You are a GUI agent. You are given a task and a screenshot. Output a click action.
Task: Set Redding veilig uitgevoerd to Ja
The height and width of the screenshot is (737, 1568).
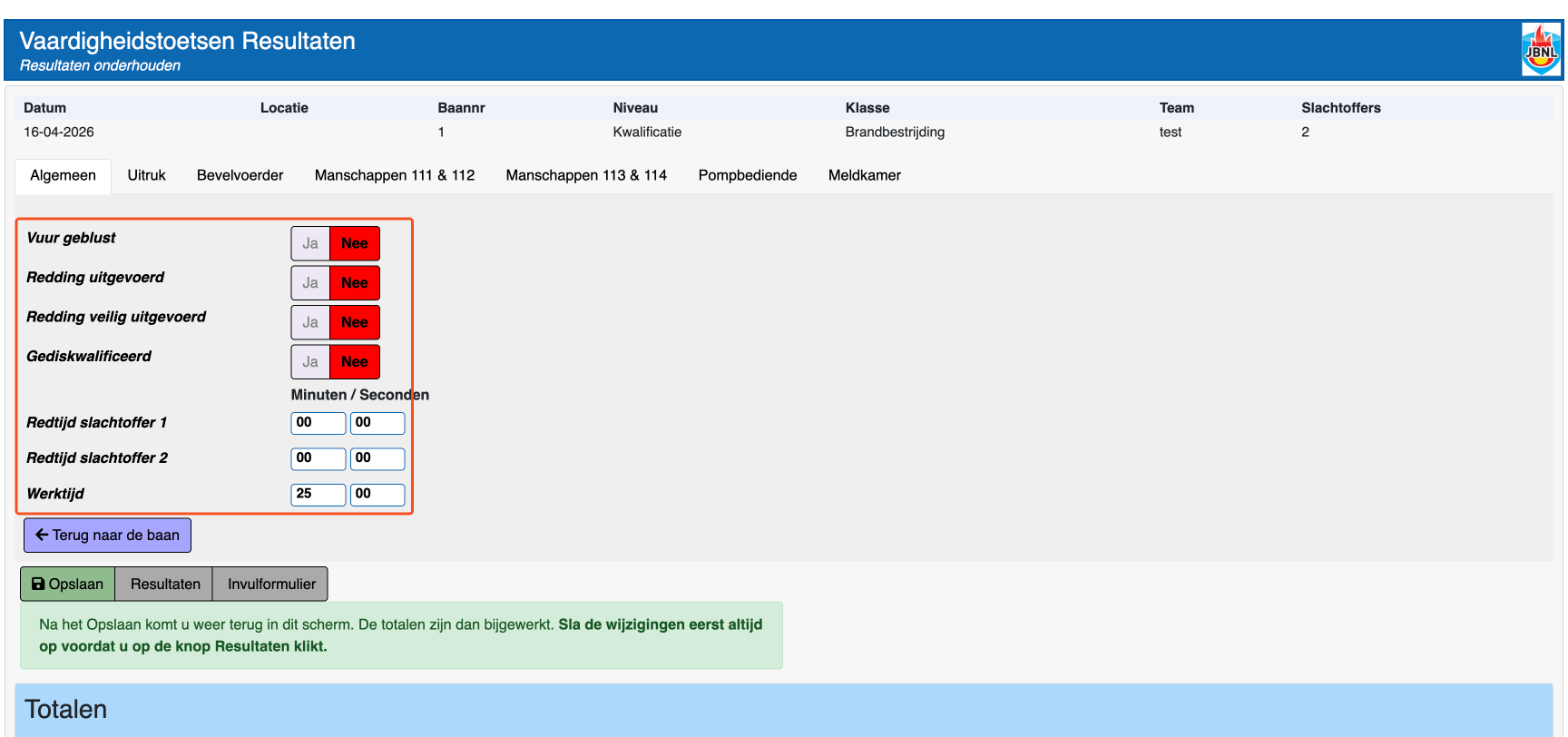pyautogui.click(x=310, y=322)
